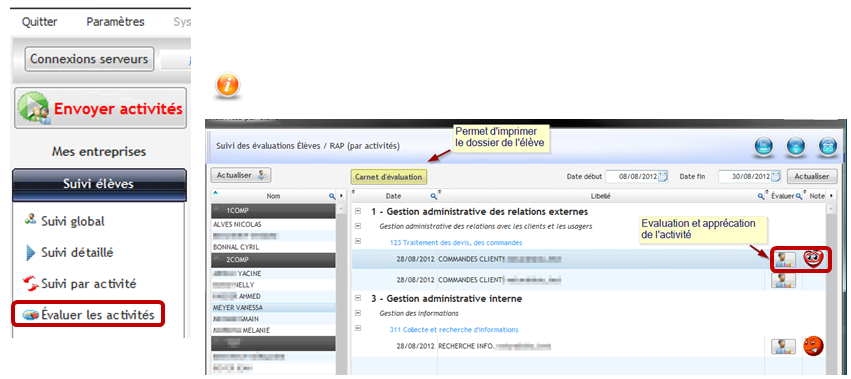Open the evaluate icon for first COMMANDES CLIENT row

point(783,259)
